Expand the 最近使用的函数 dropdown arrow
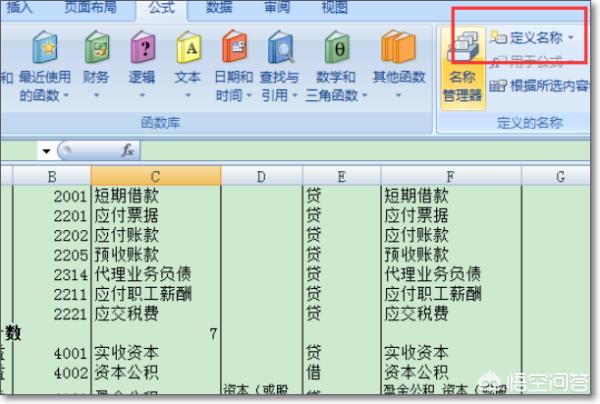Viewport: 600px width, 404px height. (66, 95)
